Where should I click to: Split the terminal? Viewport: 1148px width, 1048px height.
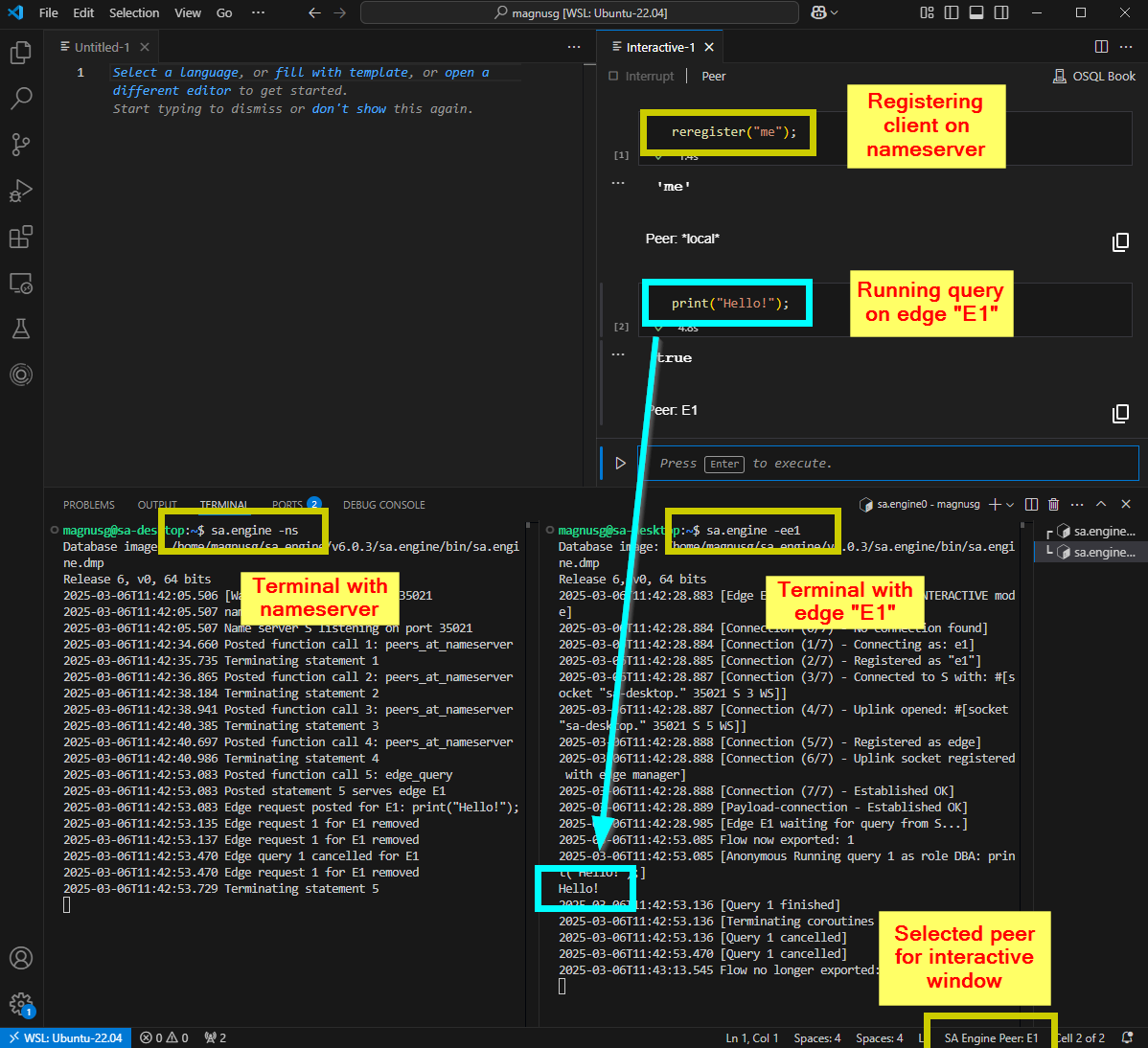(1032, 504)
